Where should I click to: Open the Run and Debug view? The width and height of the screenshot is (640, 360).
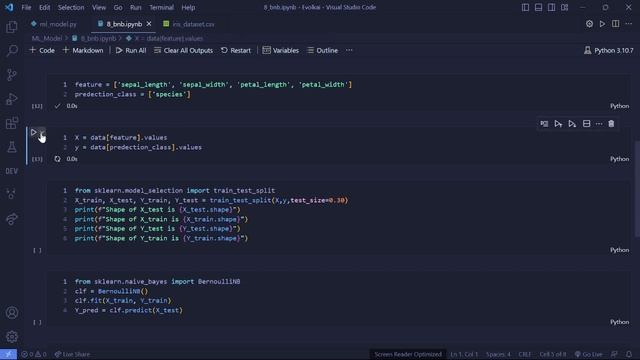[12, 99]
